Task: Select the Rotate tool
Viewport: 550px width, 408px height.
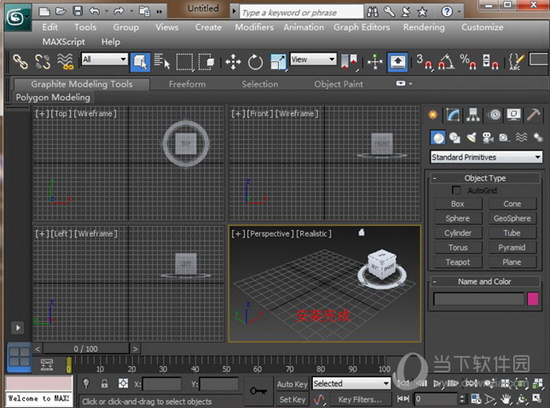Action: tap(255, 62)
